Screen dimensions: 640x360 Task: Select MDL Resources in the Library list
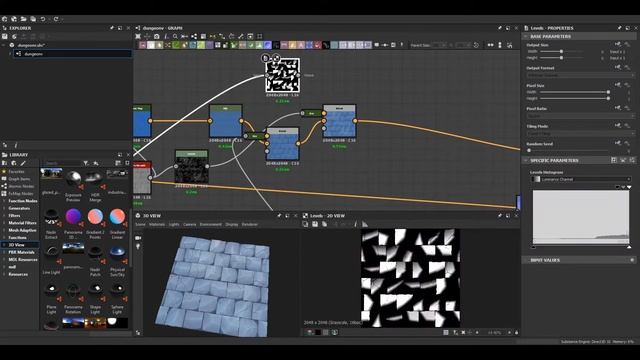coord(23,260)
